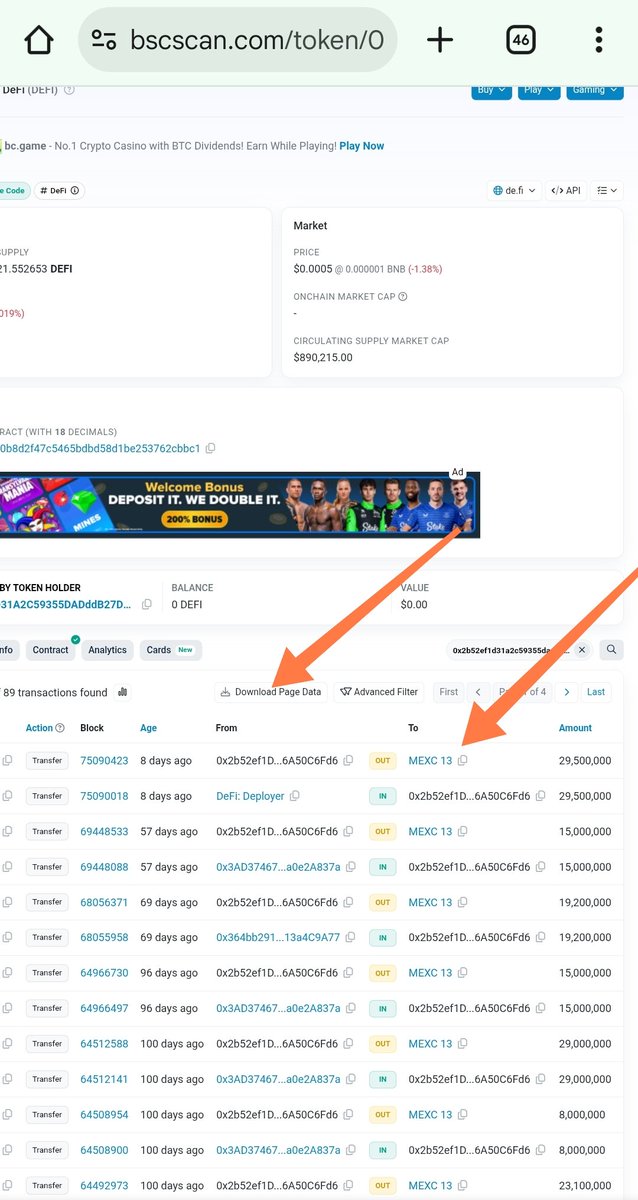Viewport: 638px width, 1200px height.
Task: Click the Age column header
Action: (148, 728)
